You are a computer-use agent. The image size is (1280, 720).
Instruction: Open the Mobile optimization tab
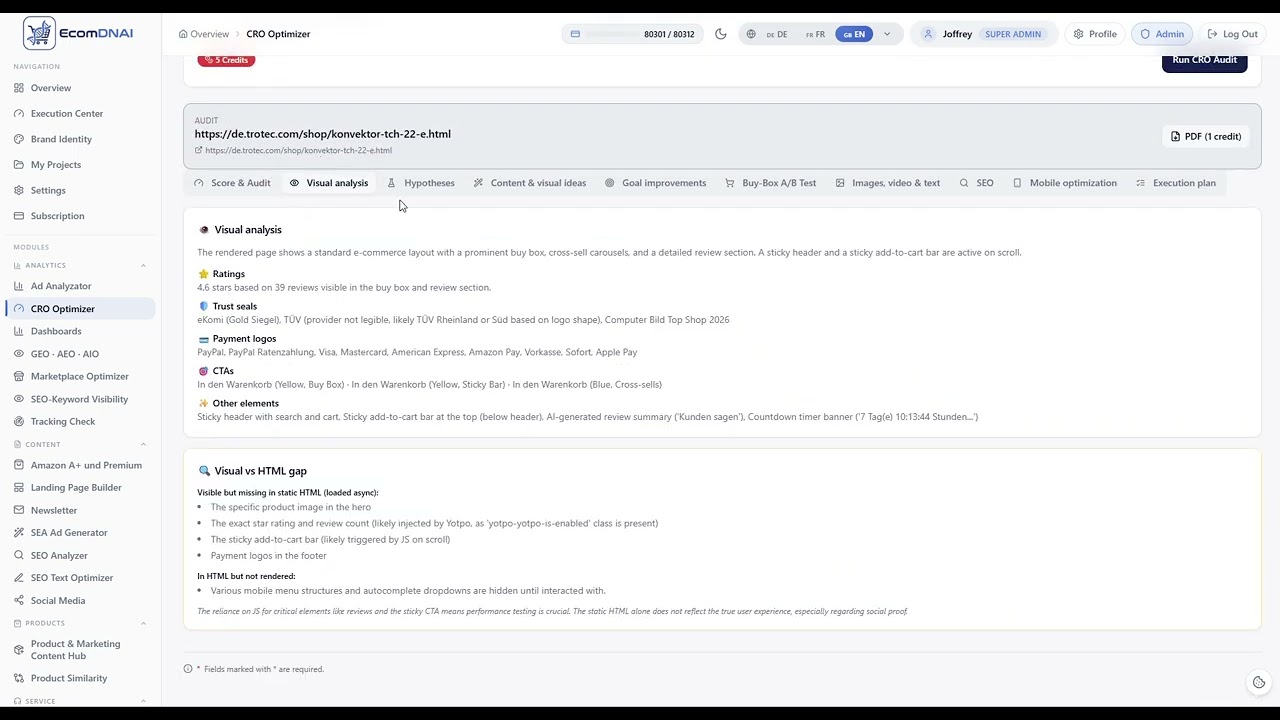point(1064,183)
